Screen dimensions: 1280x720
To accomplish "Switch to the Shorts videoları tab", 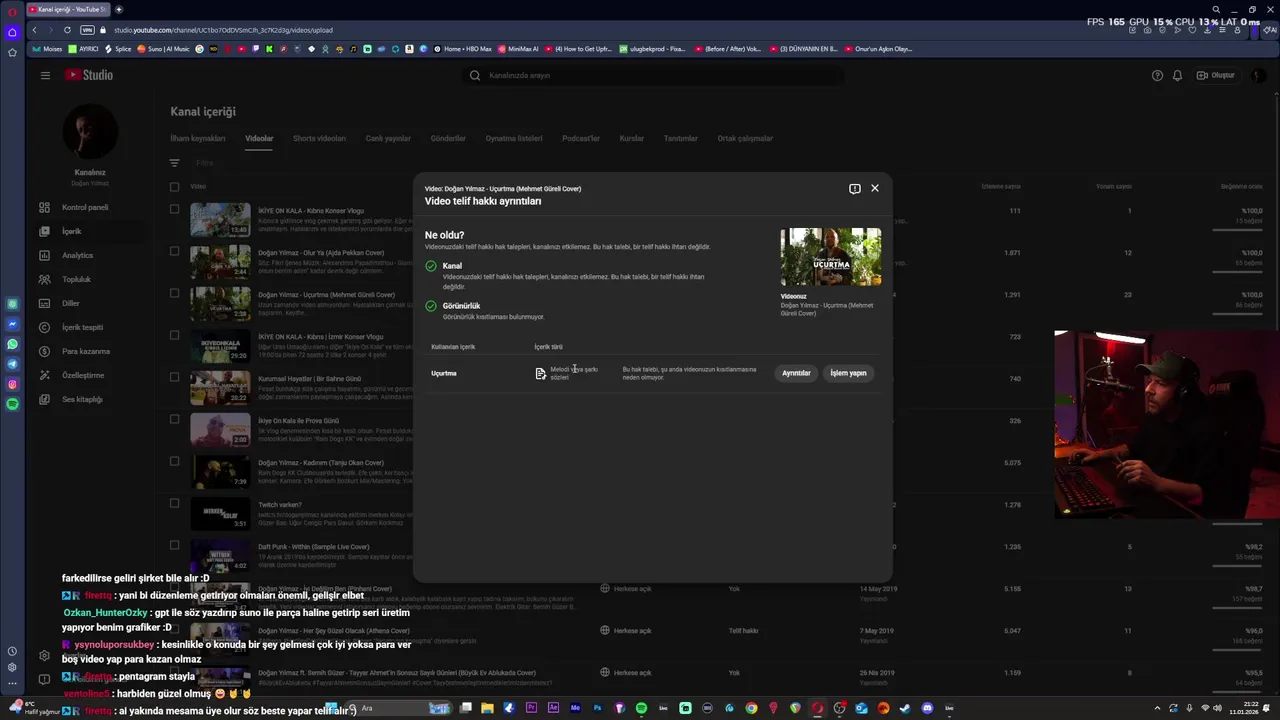I will (x=319, y=138).
